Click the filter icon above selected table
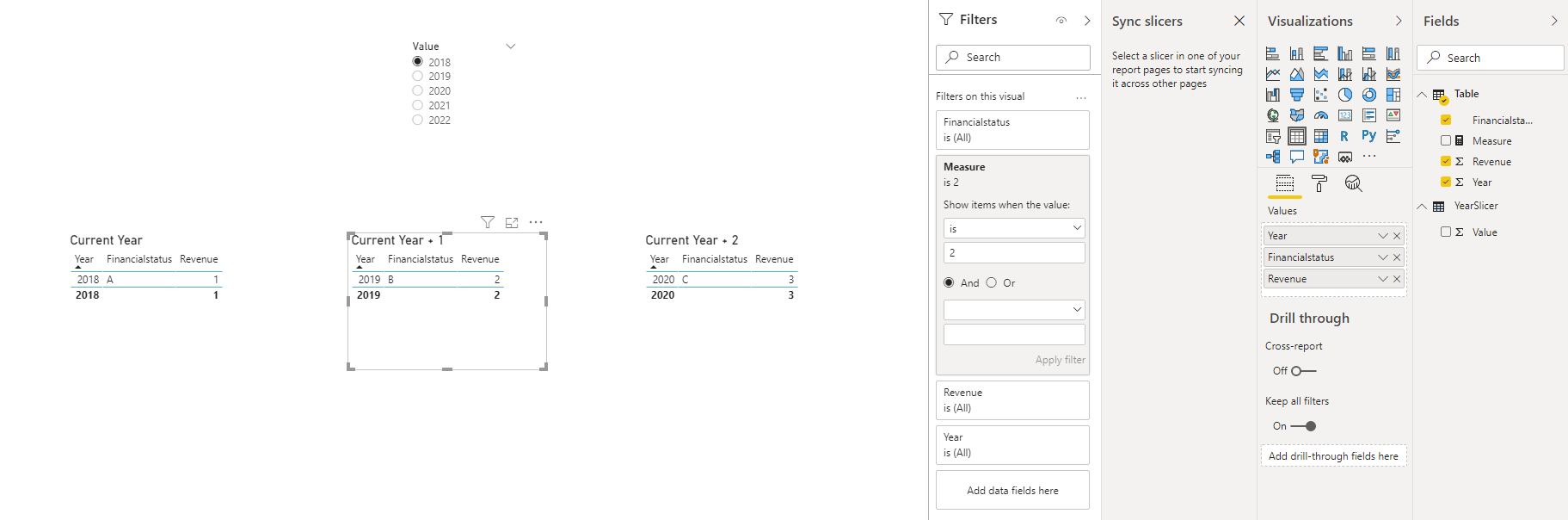 click(488, 222)
